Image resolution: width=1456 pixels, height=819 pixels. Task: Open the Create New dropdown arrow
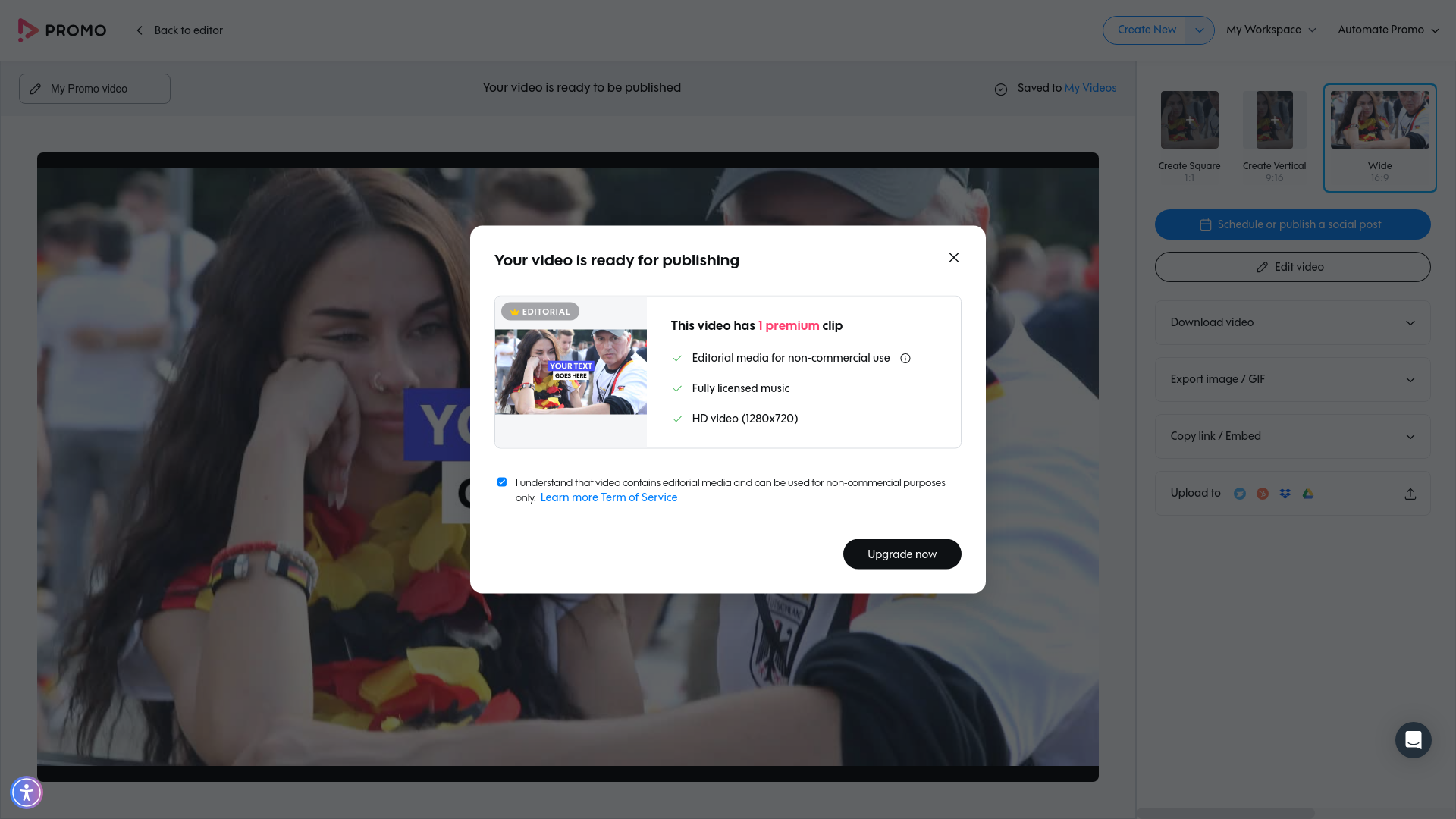(x=1200, y=30)
